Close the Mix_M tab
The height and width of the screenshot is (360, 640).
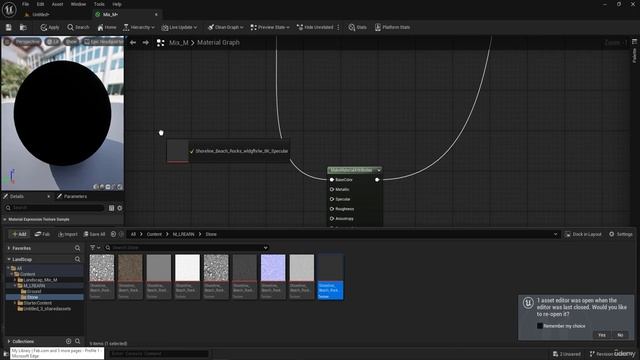click(156, 14)
